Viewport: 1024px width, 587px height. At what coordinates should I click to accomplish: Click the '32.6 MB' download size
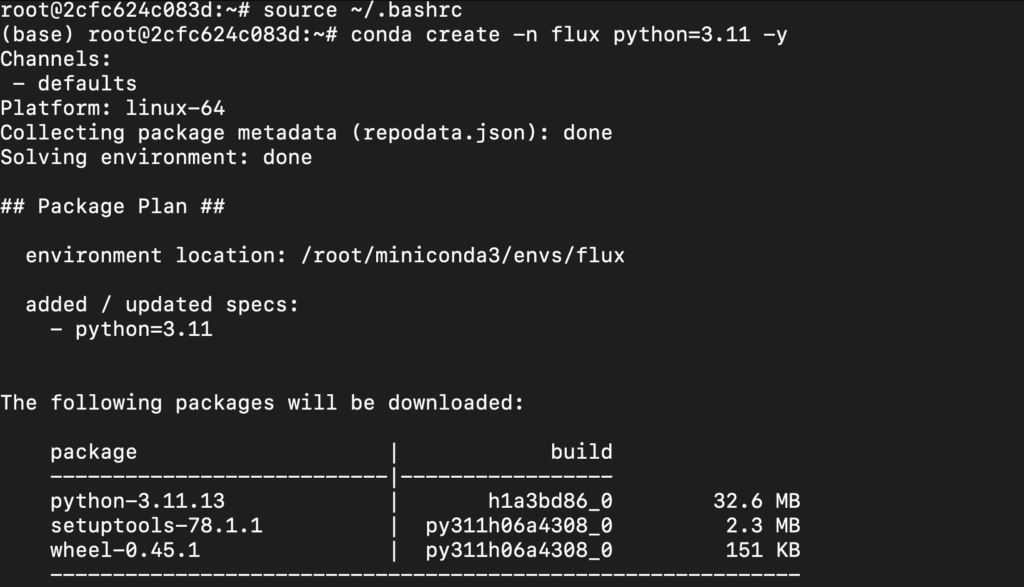[x=756, y=501]
